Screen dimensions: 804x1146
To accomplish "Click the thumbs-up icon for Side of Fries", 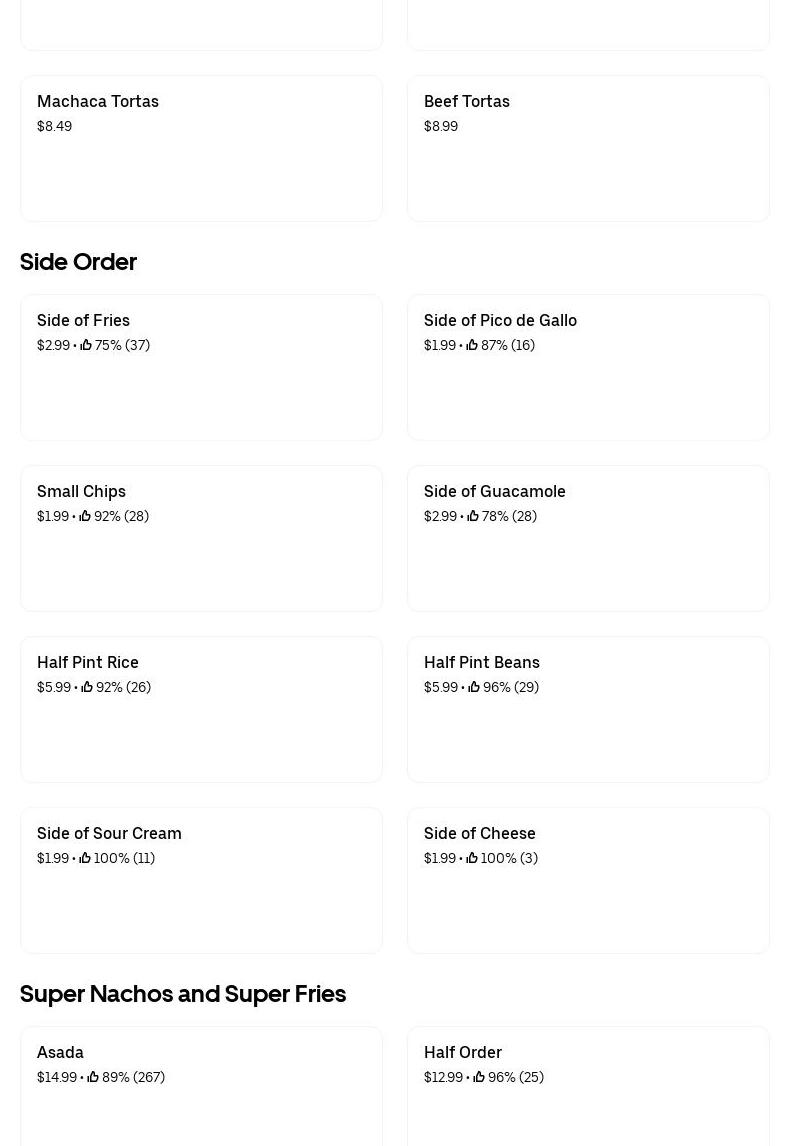I will tap(86, 345).
